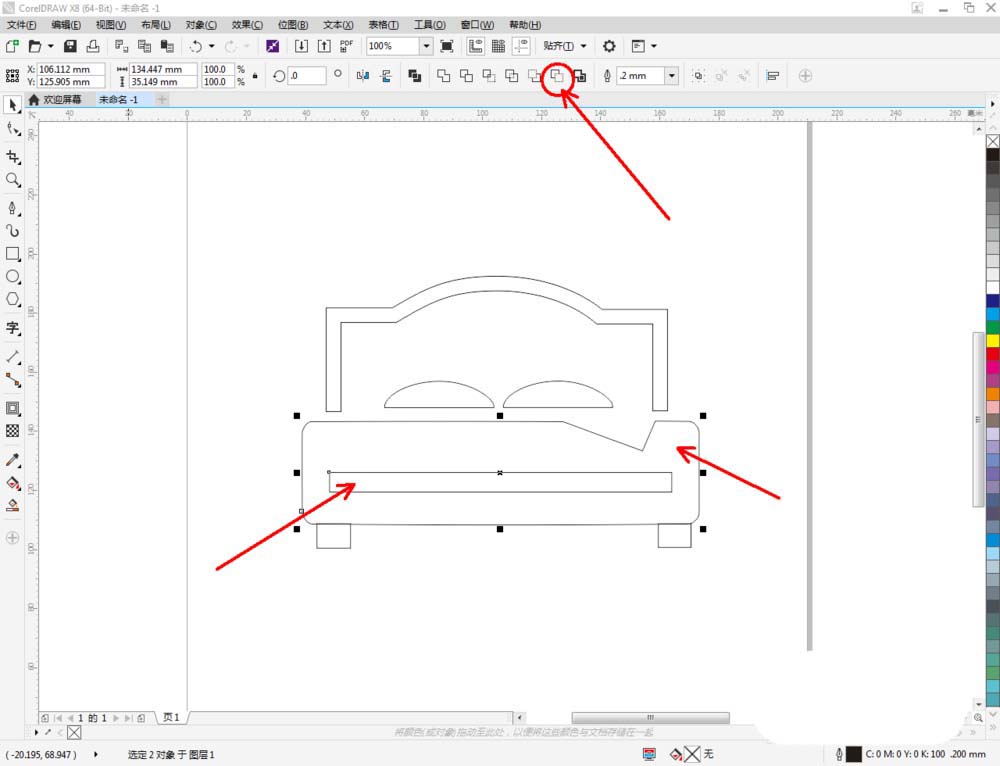Select the Polygon tool
Screen dimensions: 1000x766
tap(12, 299)
